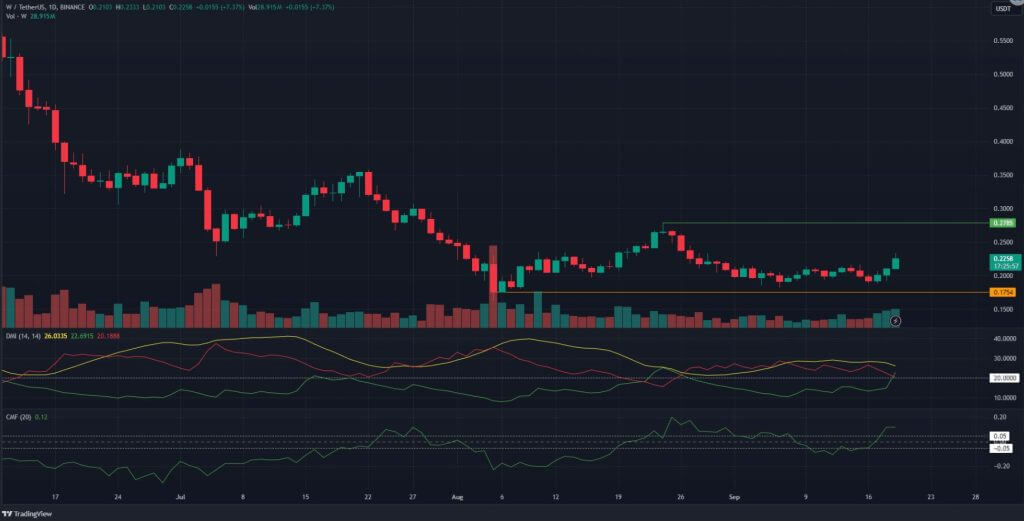
Task: Select the orange horizontal support line
Action: tap(744, 292)
